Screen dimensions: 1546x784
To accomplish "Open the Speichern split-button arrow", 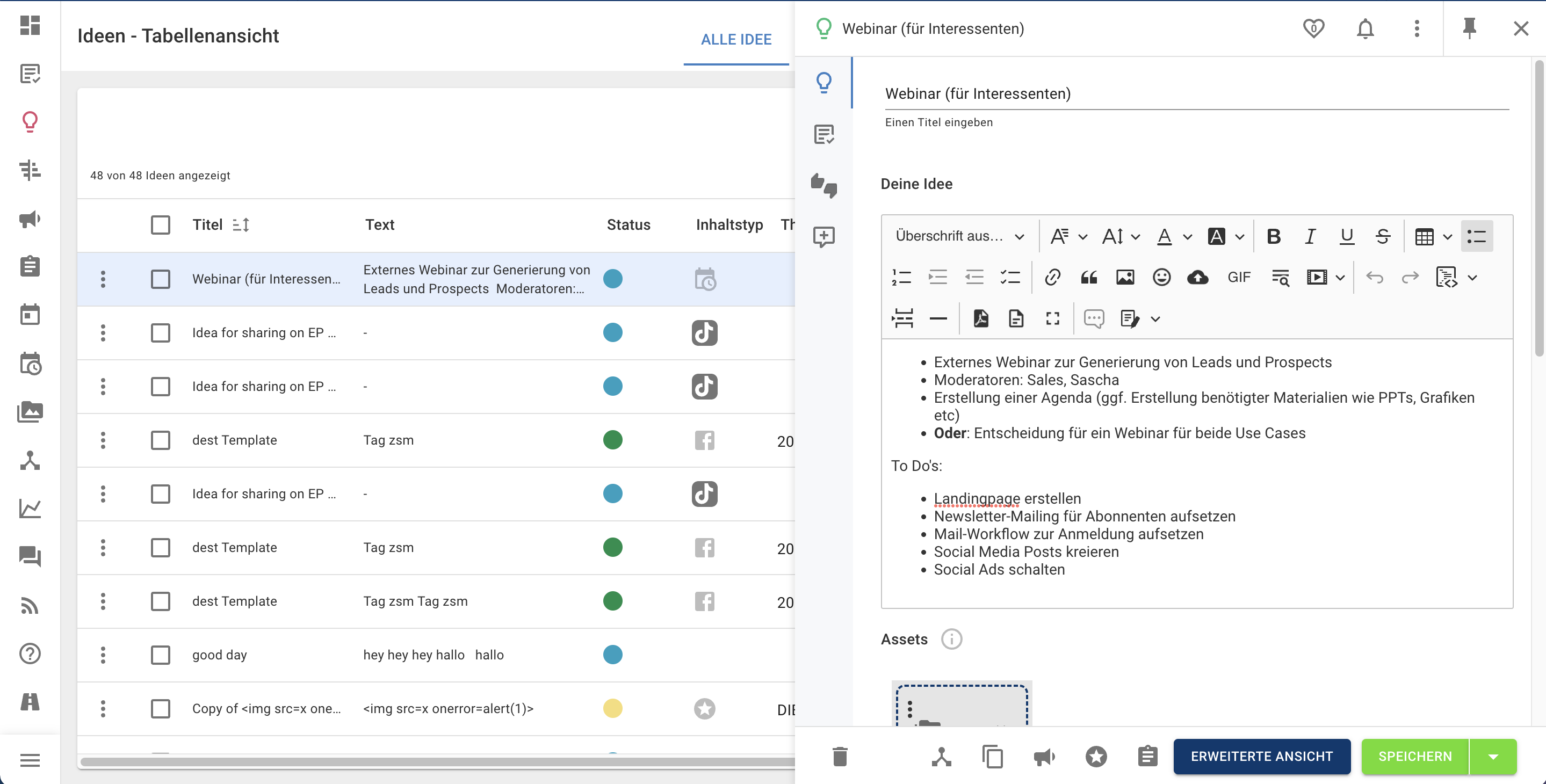I will click(1493, 757).
